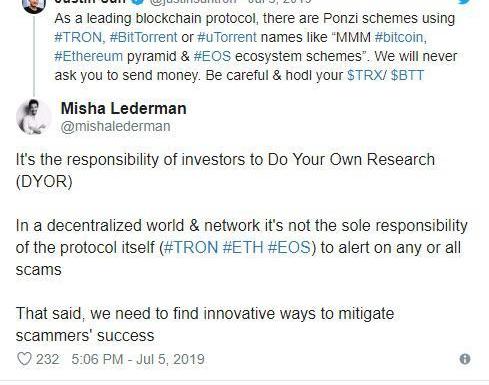Open the #ETH hashtag

243,247
